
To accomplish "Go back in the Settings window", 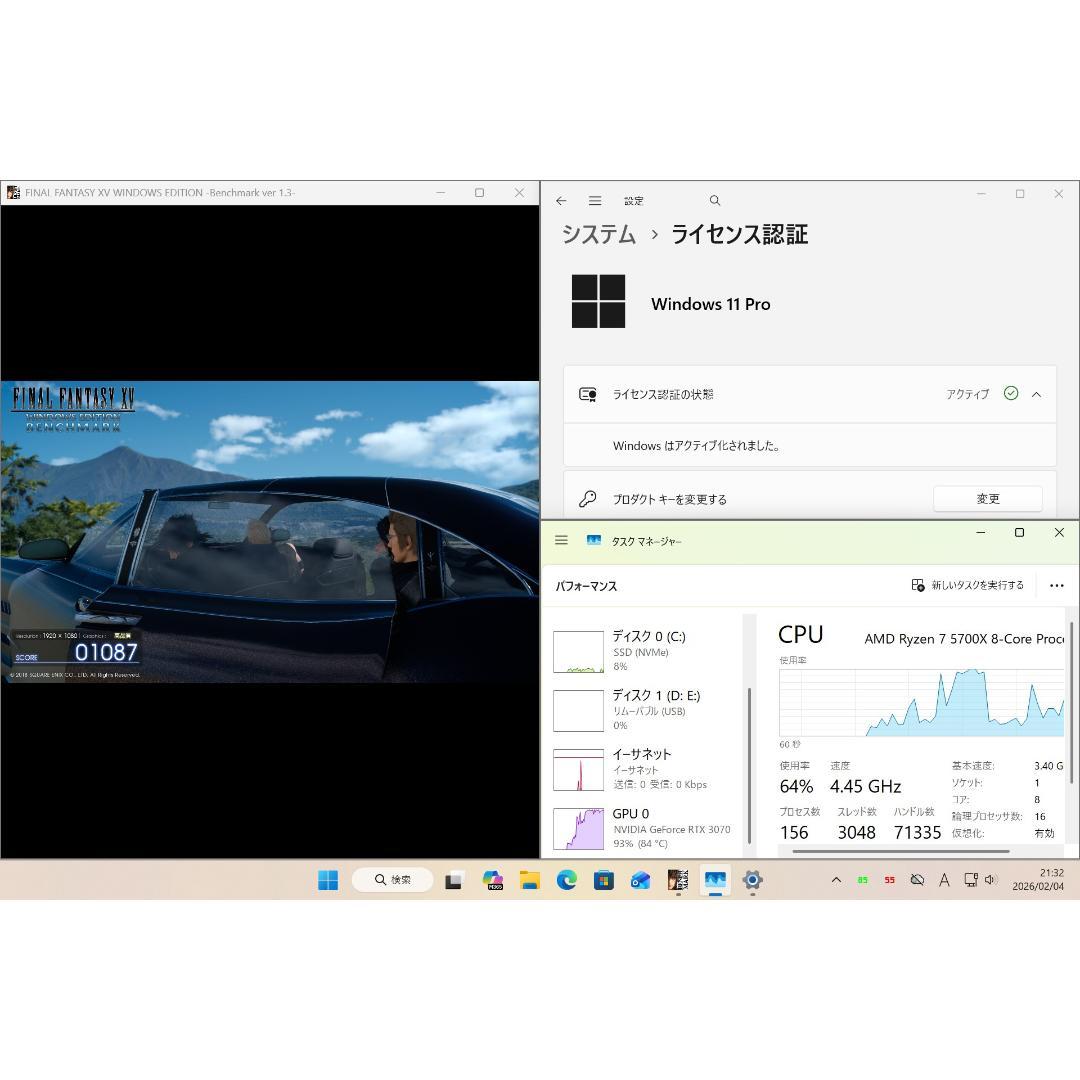I will (561, 200).
